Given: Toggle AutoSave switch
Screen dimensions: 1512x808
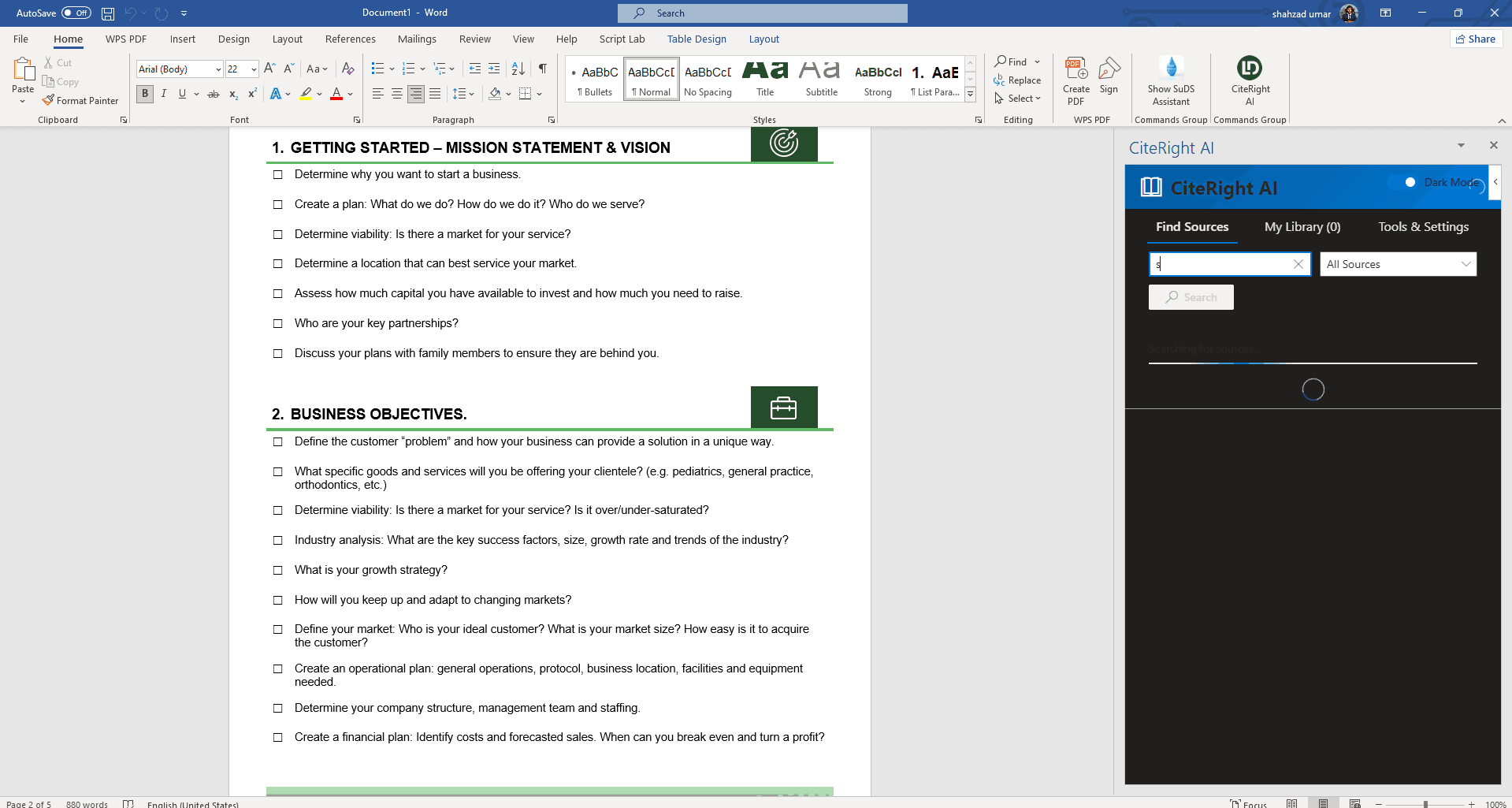Looking at the screenshot, I should point(76,13).
